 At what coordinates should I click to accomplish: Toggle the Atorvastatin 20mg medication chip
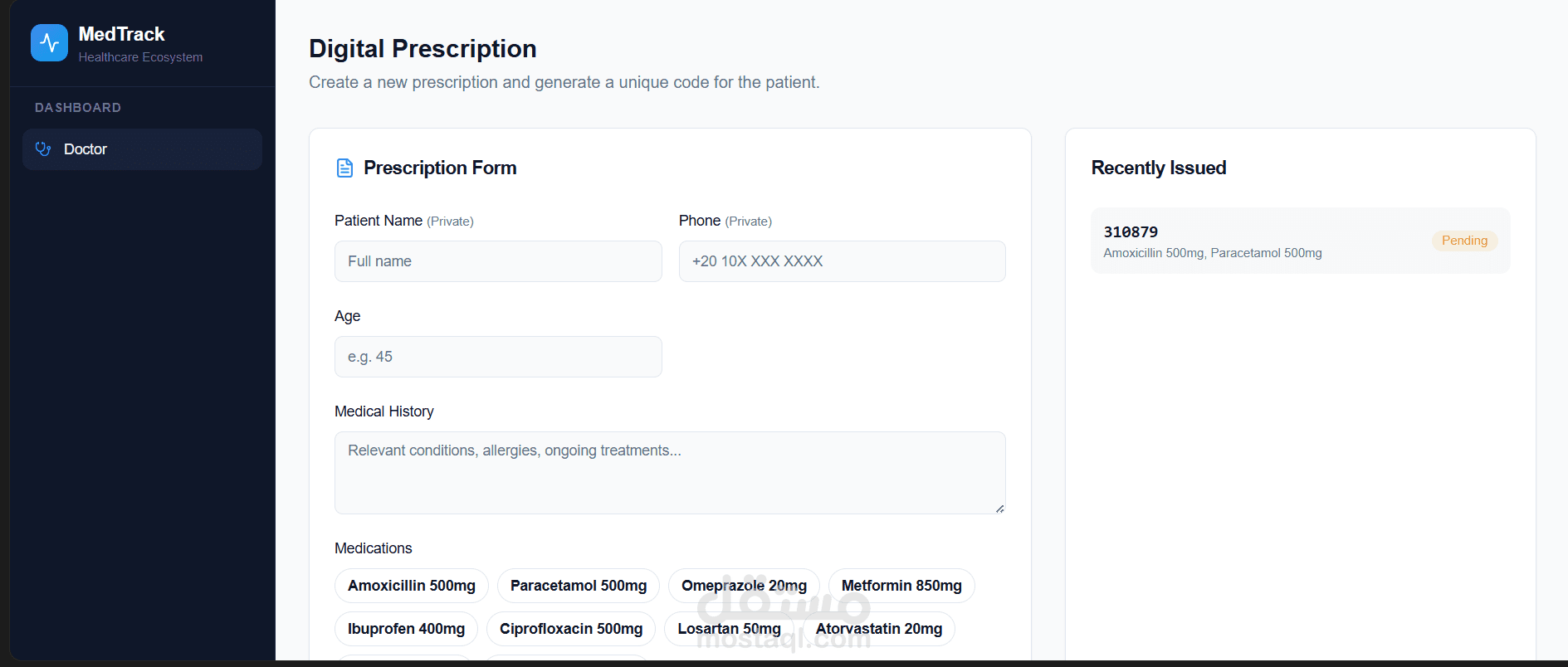pos(878,629)
